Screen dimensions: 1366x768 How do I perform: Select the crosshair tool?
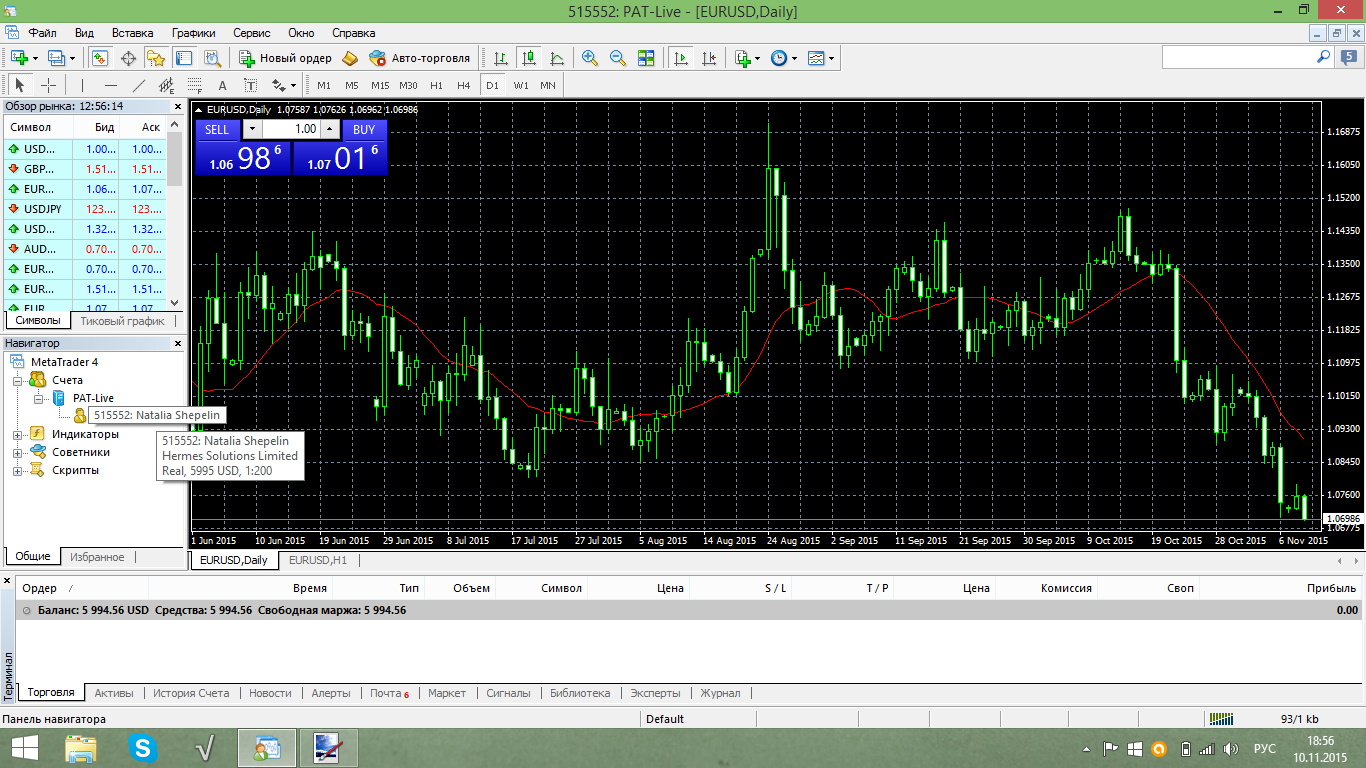(x=48, y=85)
